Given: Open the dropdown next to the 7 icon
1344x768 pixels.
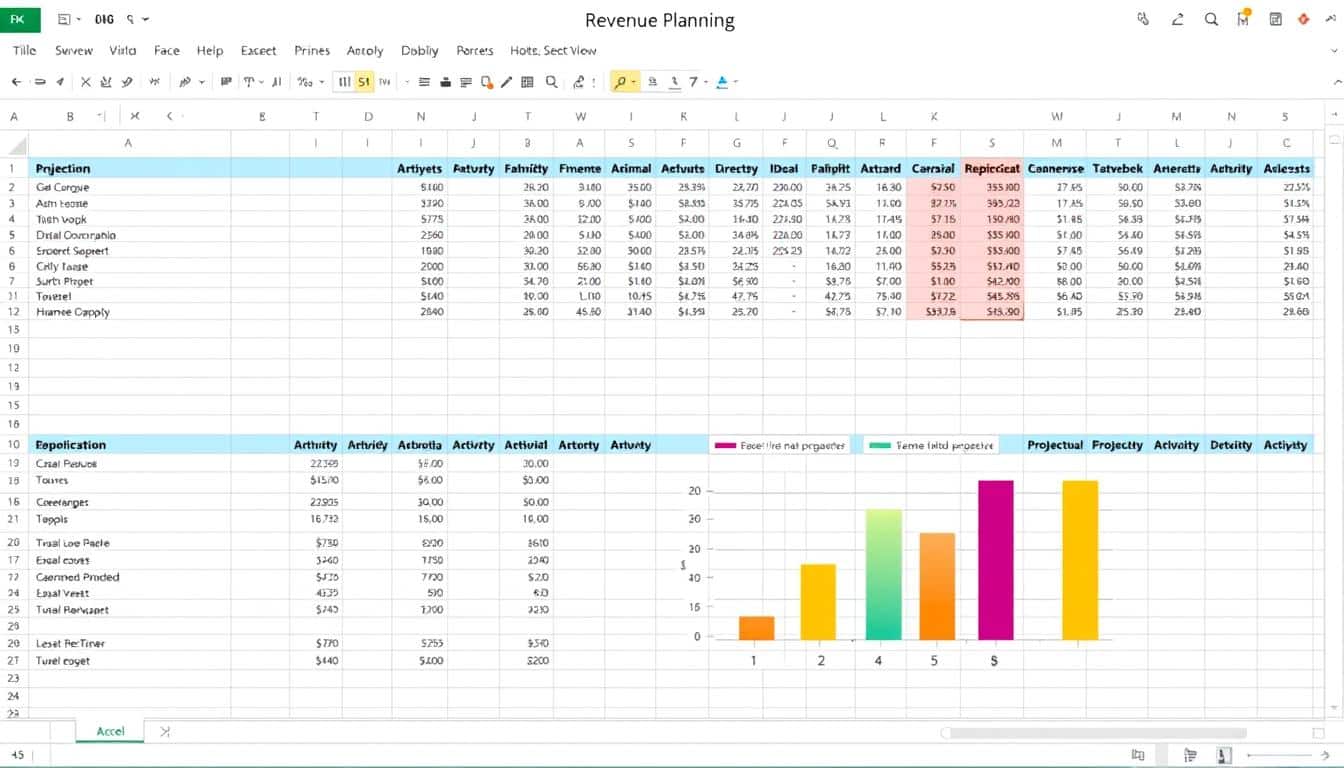Looking at the screenshot, I should (705, 82).
